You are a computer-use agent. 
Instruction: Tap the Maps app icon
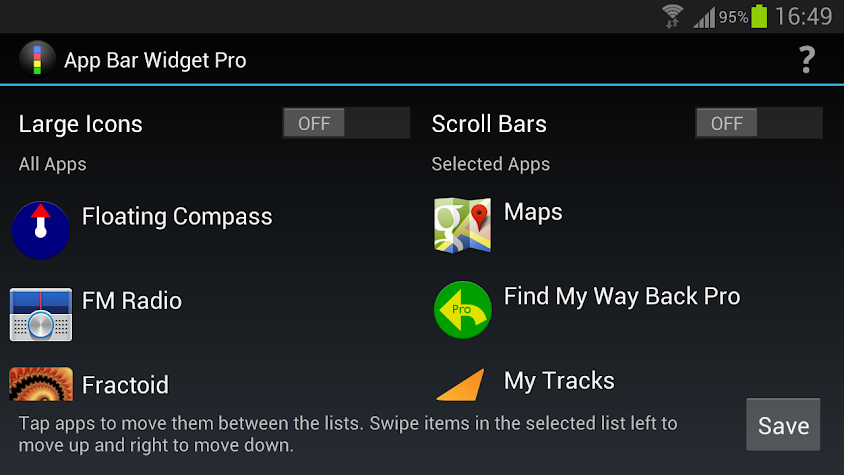(x=462, y=225)
